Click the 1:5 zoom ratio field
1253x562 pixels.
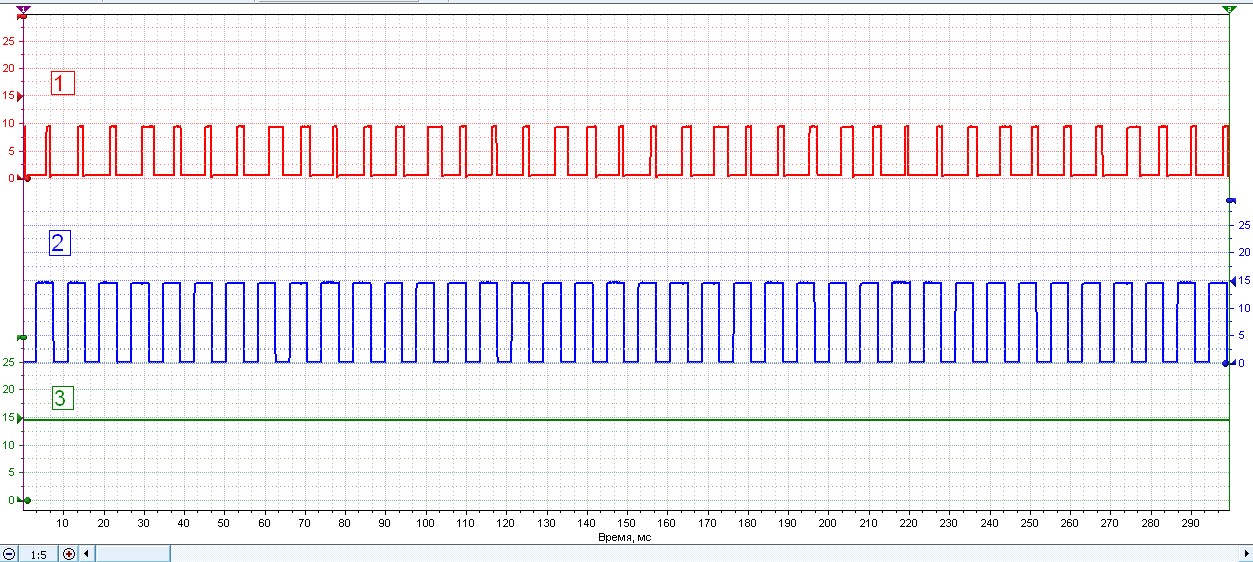tap(38, 554)
